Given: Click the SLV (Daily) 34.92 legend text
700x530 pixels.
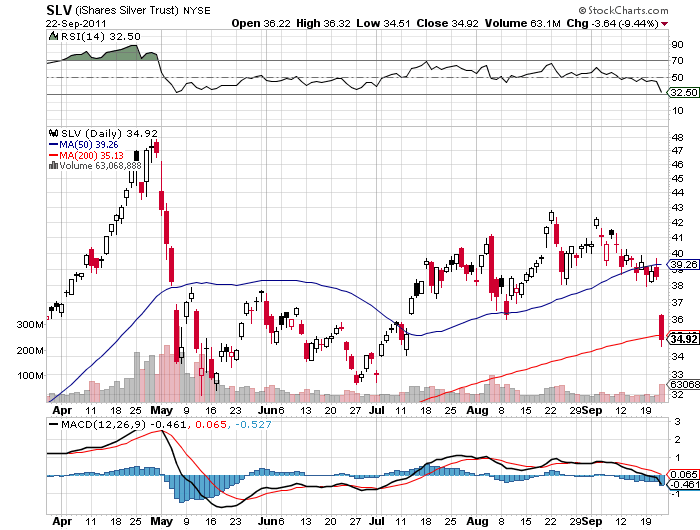Looking at the screenshot, I should (109, 133).
